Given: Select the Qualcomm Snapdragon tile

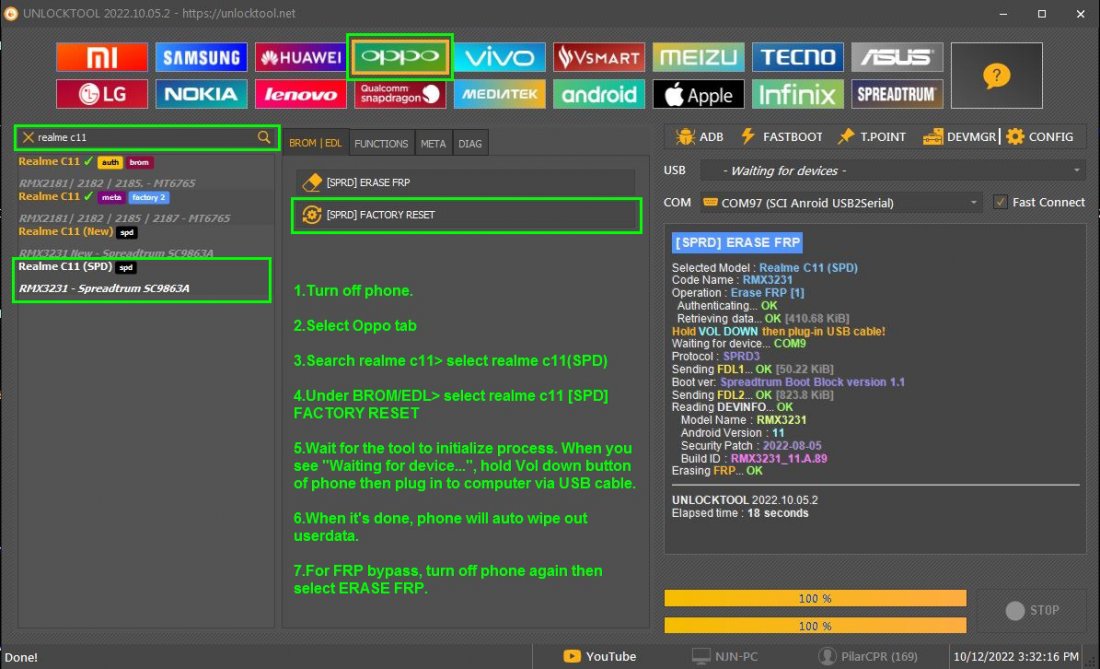Looking at the screenshot, I should tap(400, 94).
